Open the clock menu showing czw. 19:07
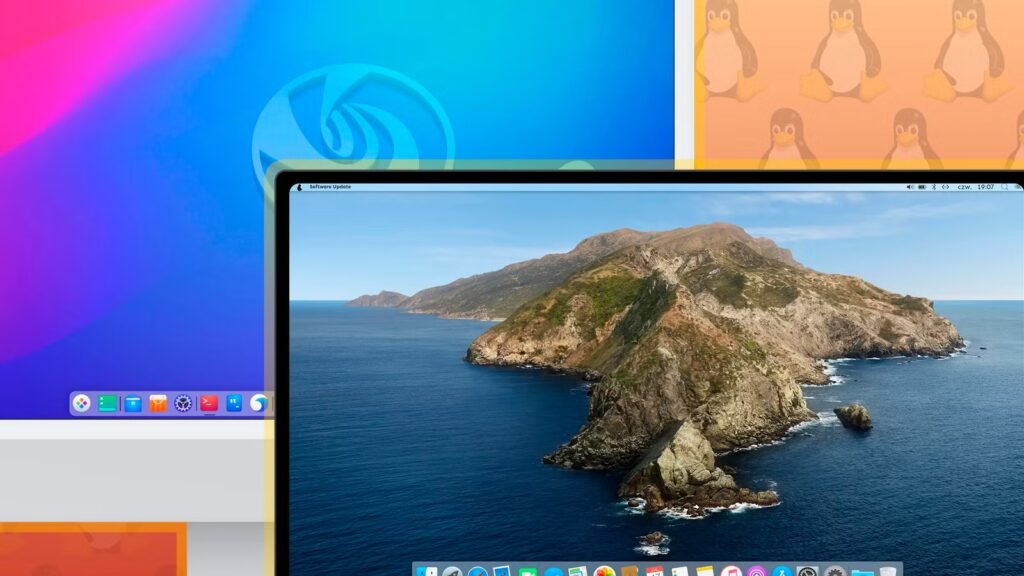 (x=975, y=186)
